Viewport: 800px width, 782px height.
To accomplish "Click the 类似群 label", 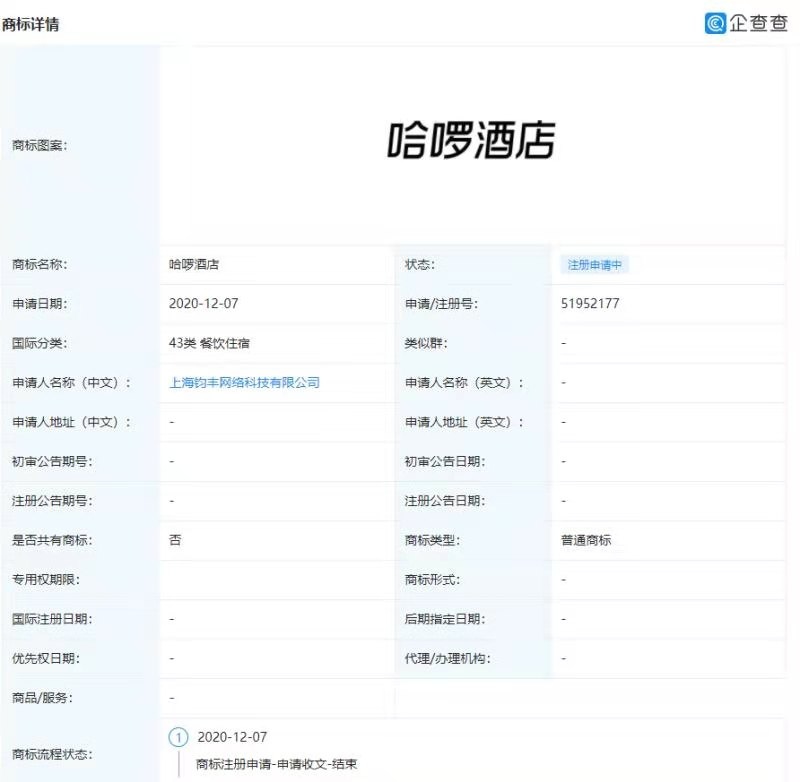I will coord(426,343).
